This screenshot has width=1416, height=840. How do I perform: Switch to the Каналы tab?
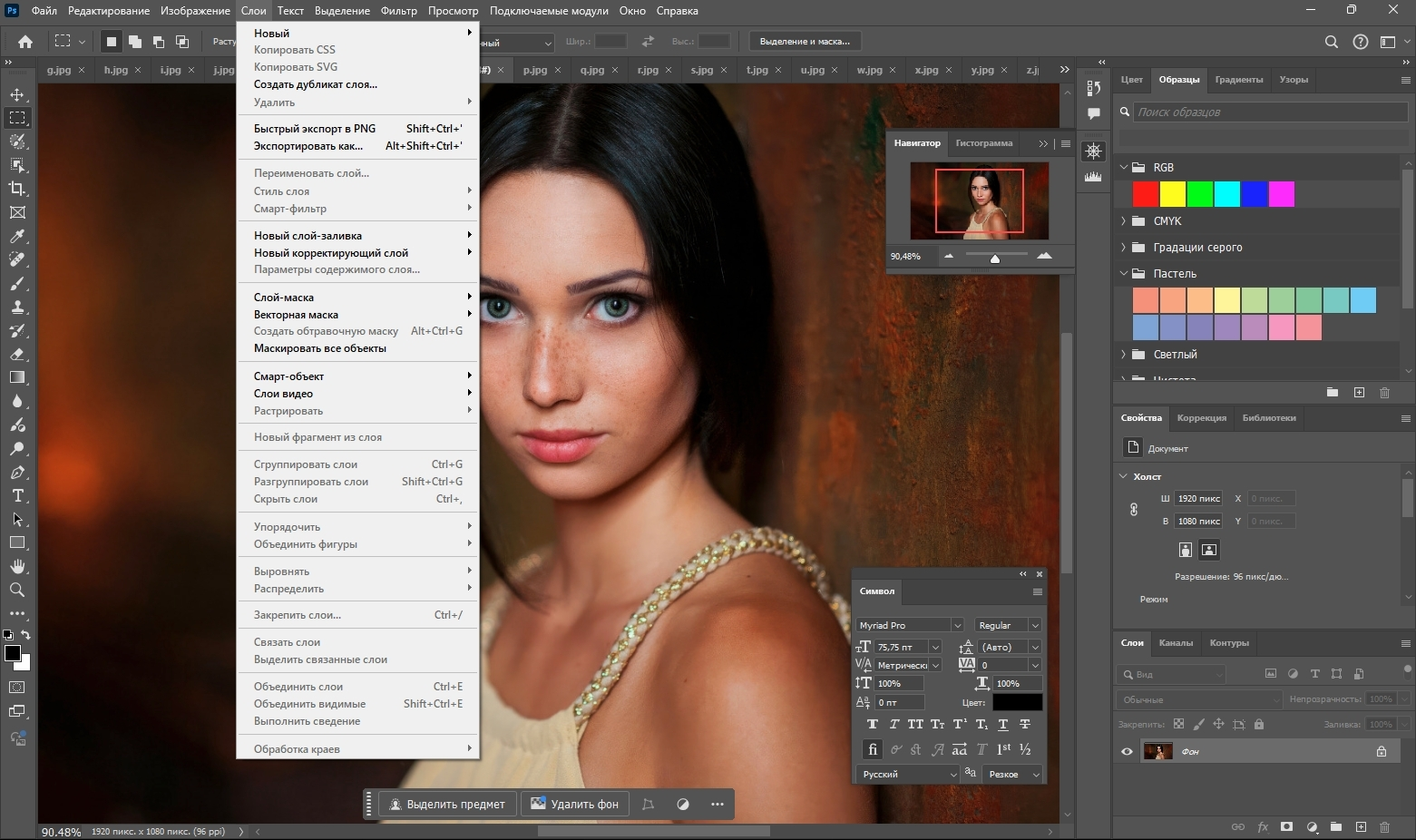tap(1176, 643)
